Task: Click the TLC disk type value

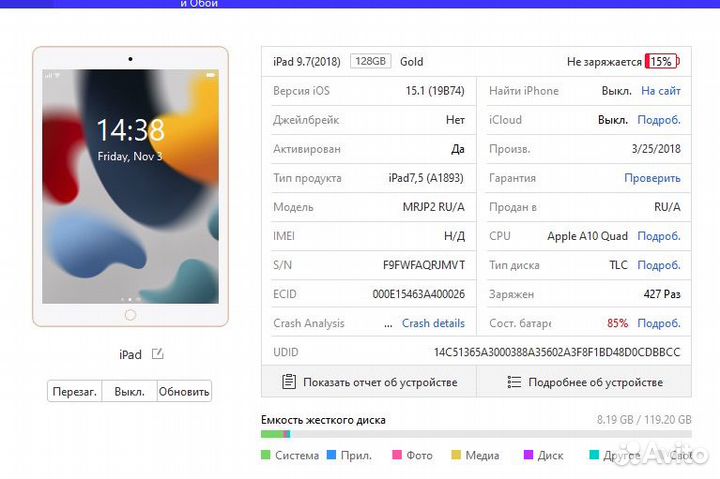Action: (x=618, y=265)
